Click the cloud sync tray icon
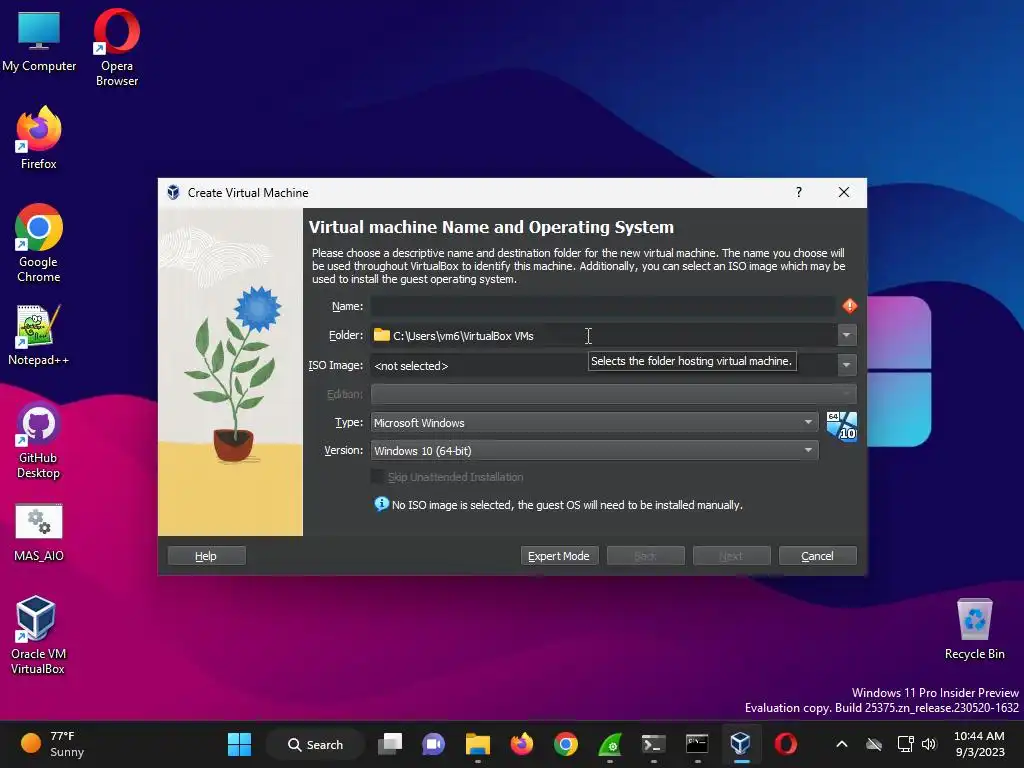Screen dimensions: 1024x768 (x=874, y=744)
